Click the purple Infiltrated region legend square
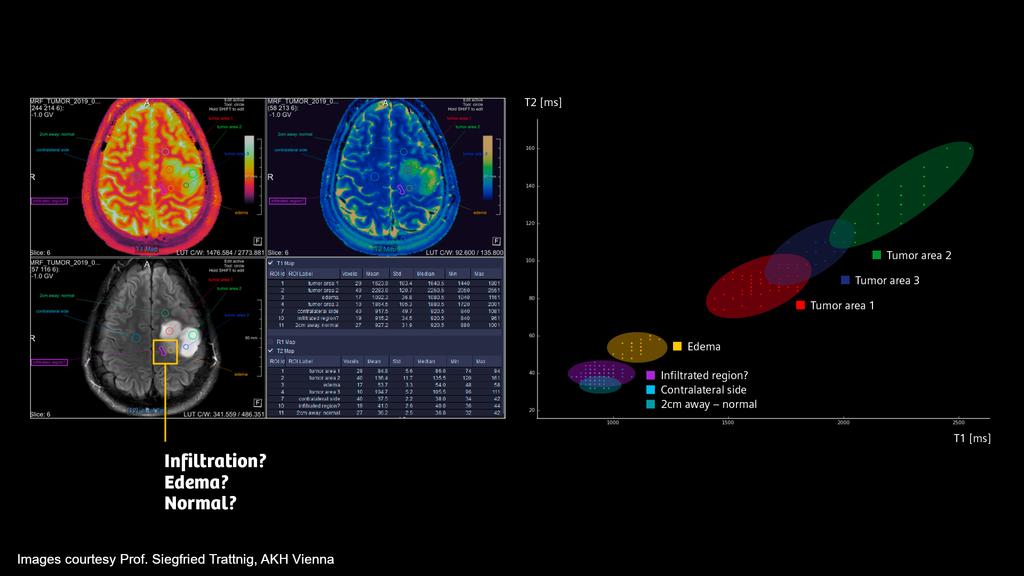Image resolution: width=1024 pixels, height=576 pixels. click(651, 375)
